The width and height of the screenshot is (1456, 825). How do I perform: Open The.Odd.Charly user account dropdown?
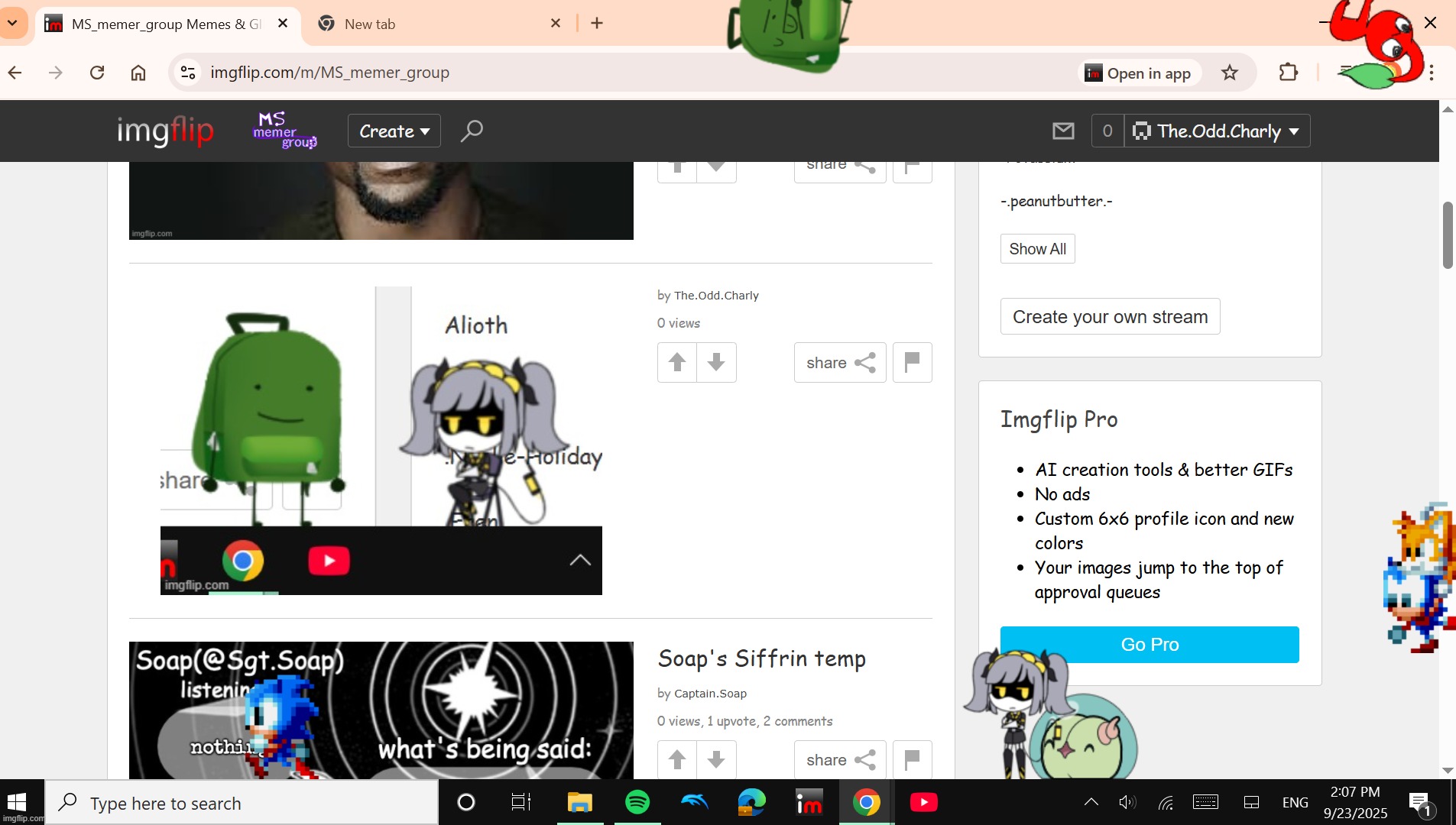(1218, 131)
